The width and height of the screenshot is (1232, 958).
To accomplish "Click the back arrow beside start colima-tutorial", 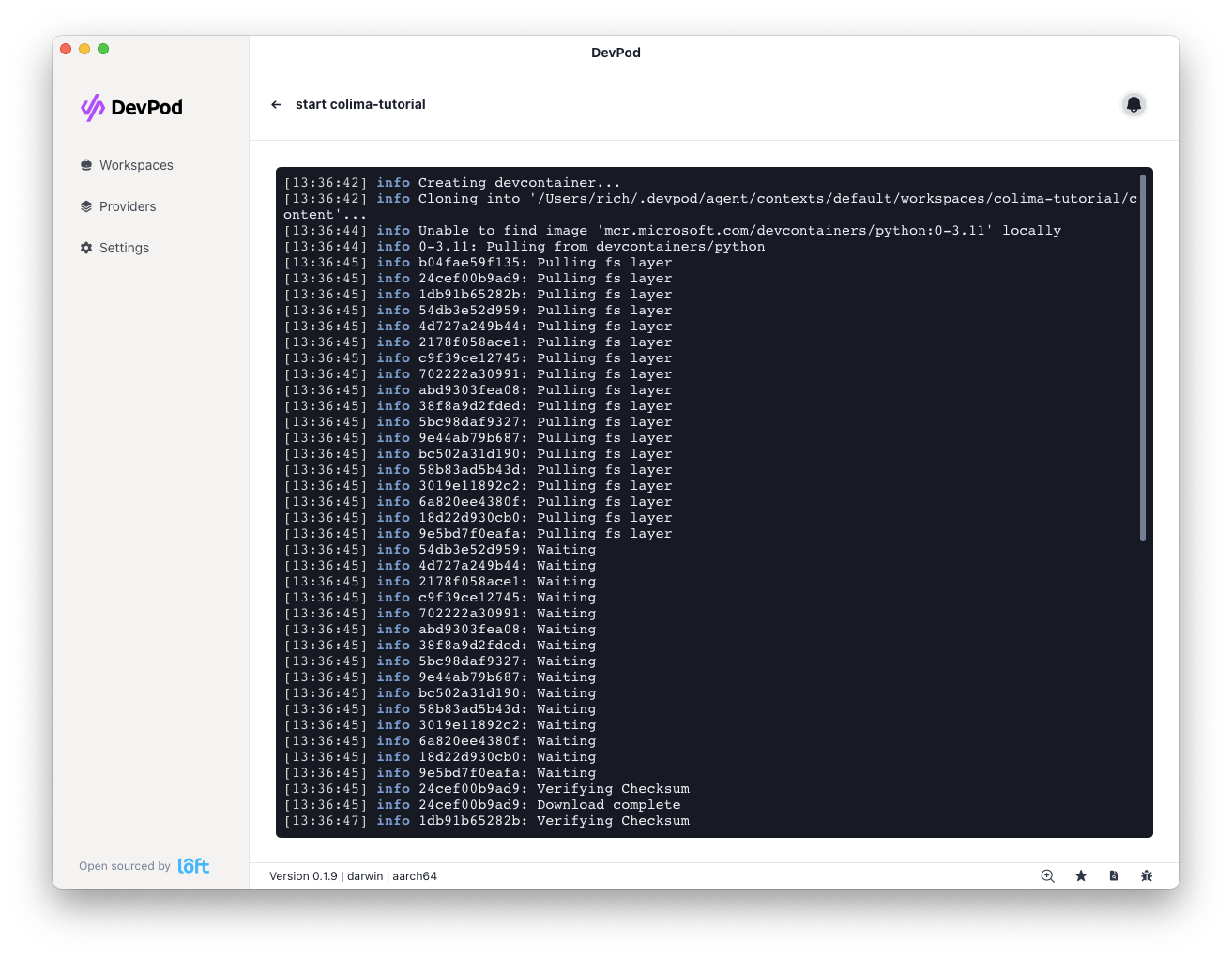I will 276,104.
